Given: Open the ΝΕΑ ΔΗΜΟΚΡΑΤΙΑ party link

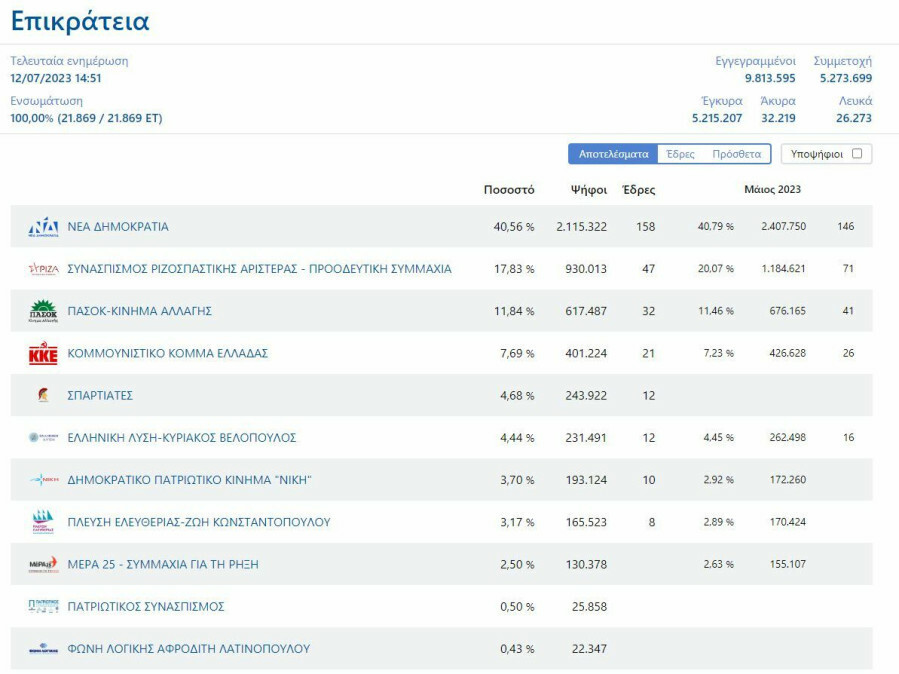Looking at the screenshot, I should 118,227.
